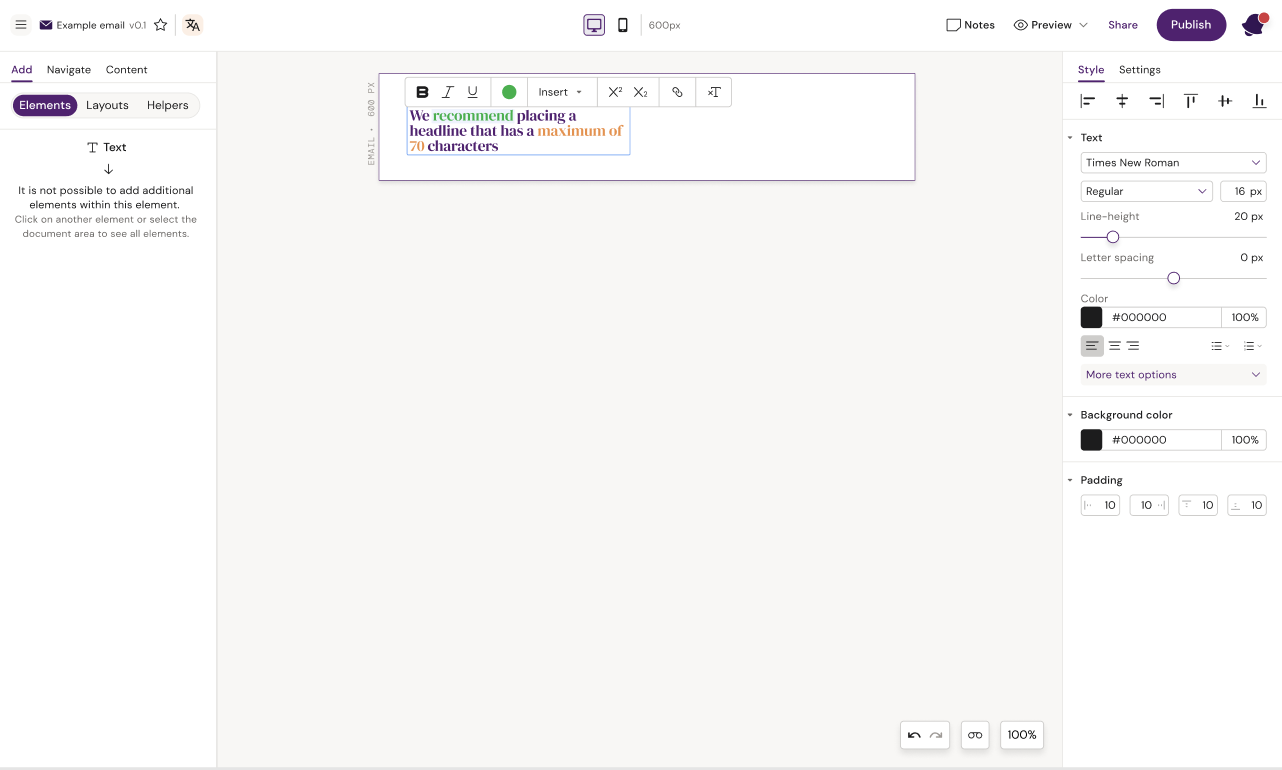Viewport: 1282px width, 770px height.
Task: Collapse the Padding section
Action: point(1069,480)
